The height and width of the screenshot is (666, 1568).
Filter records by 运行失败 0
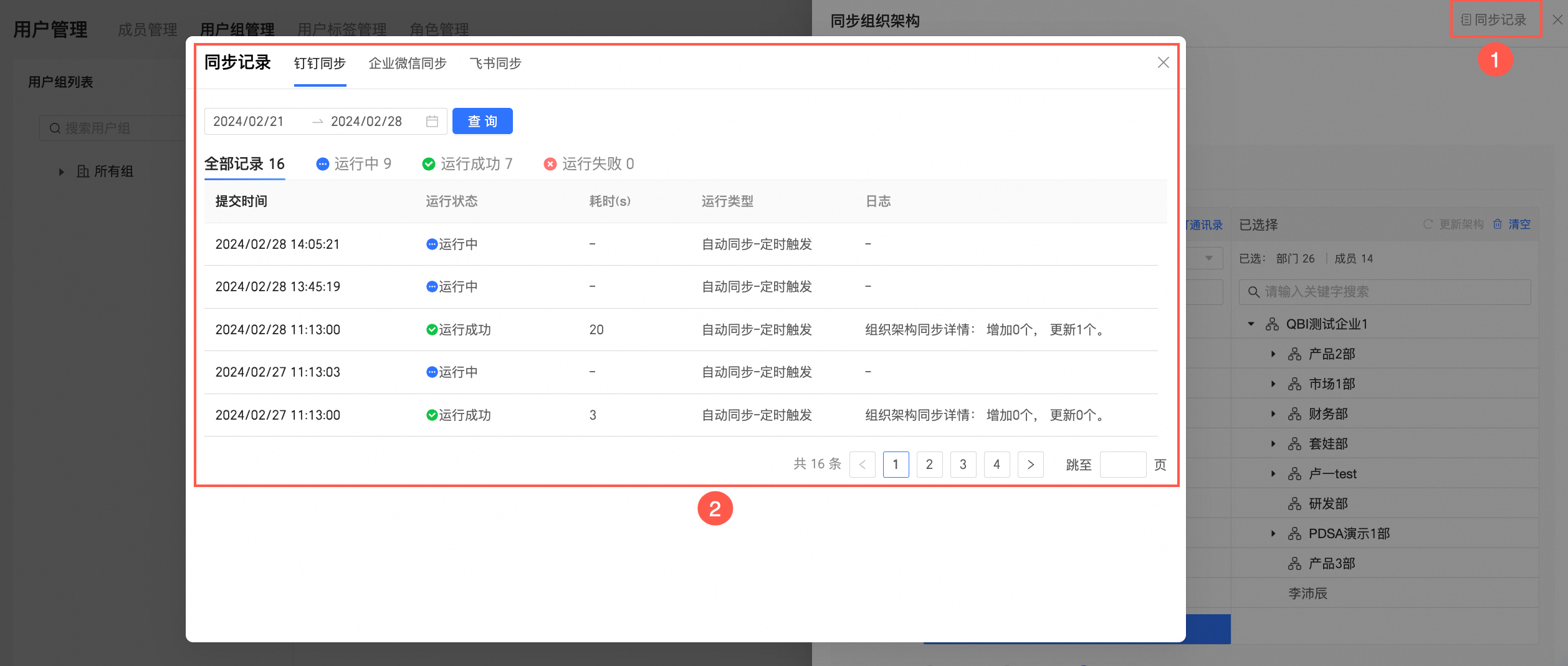pyautogui.click(x=589, y=163)
